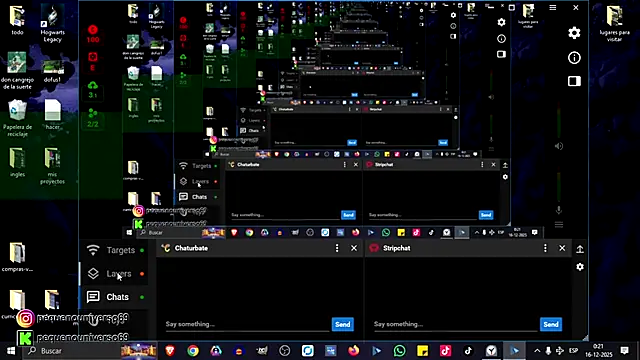Screen dimensions: 640x360
Task: Select 'lugares para visitar' folder on desktop
Action: (614, 23)
